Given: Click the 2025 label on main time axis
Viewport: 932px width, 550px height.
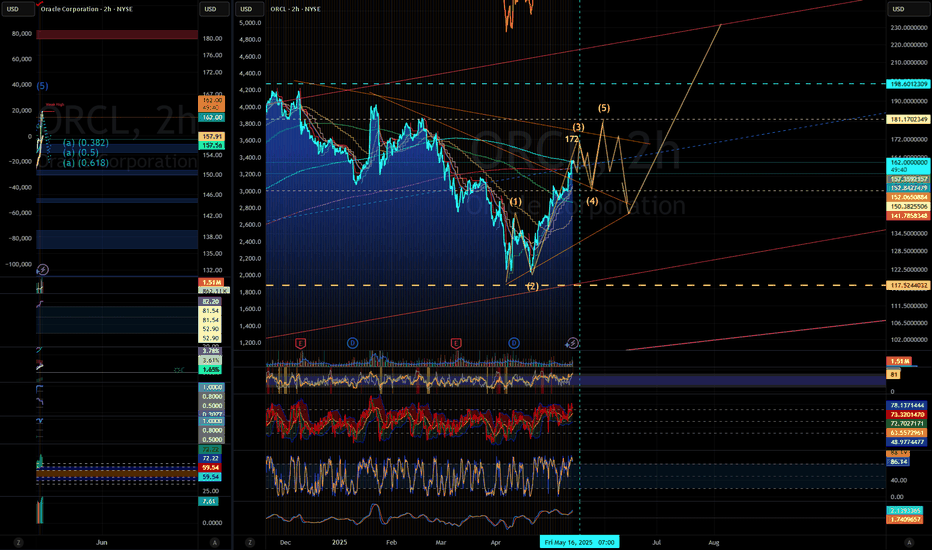Looking at the screenshot, I should (x=339, y=542).
